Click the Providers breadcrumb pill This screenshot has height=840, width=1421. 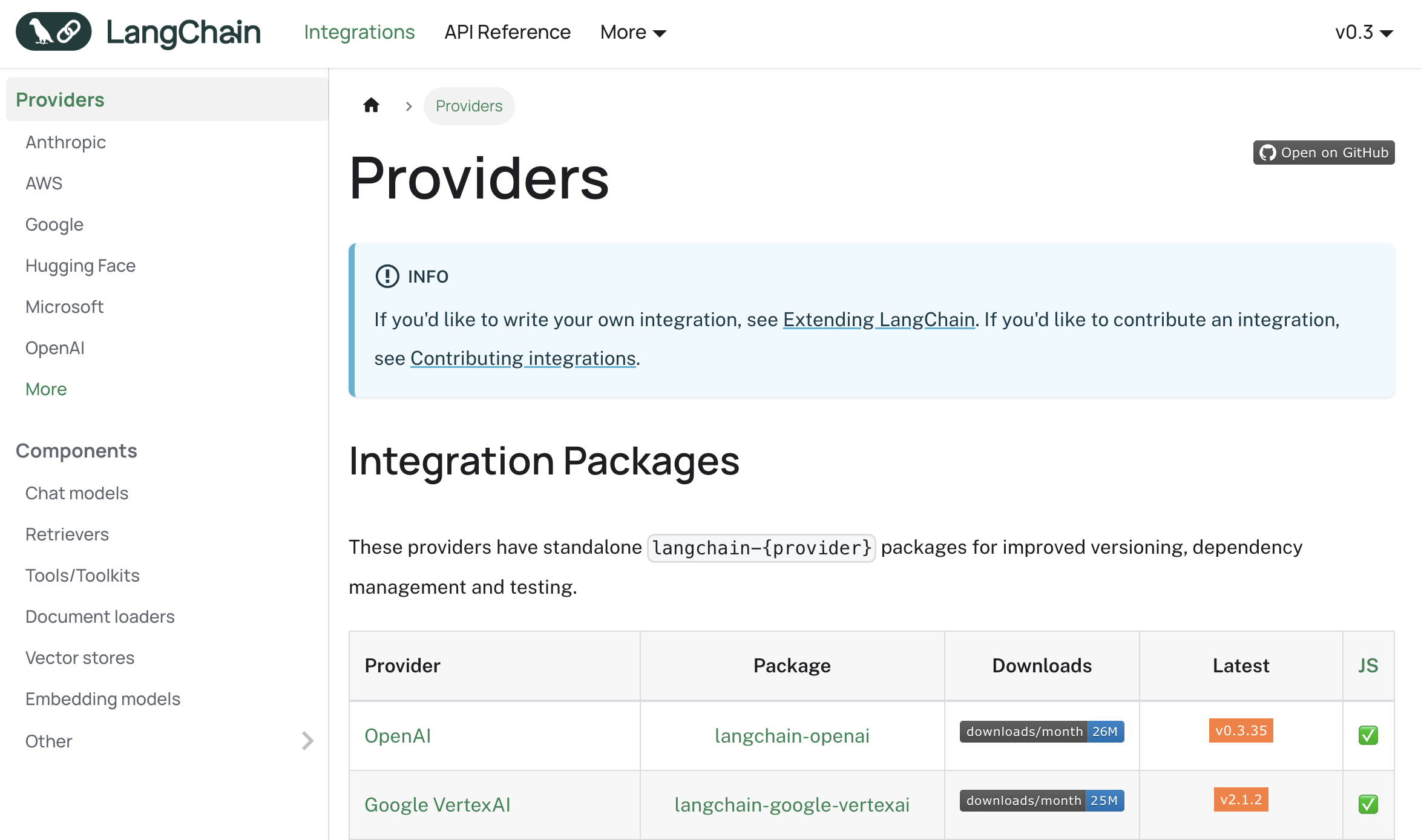[469, 106]
